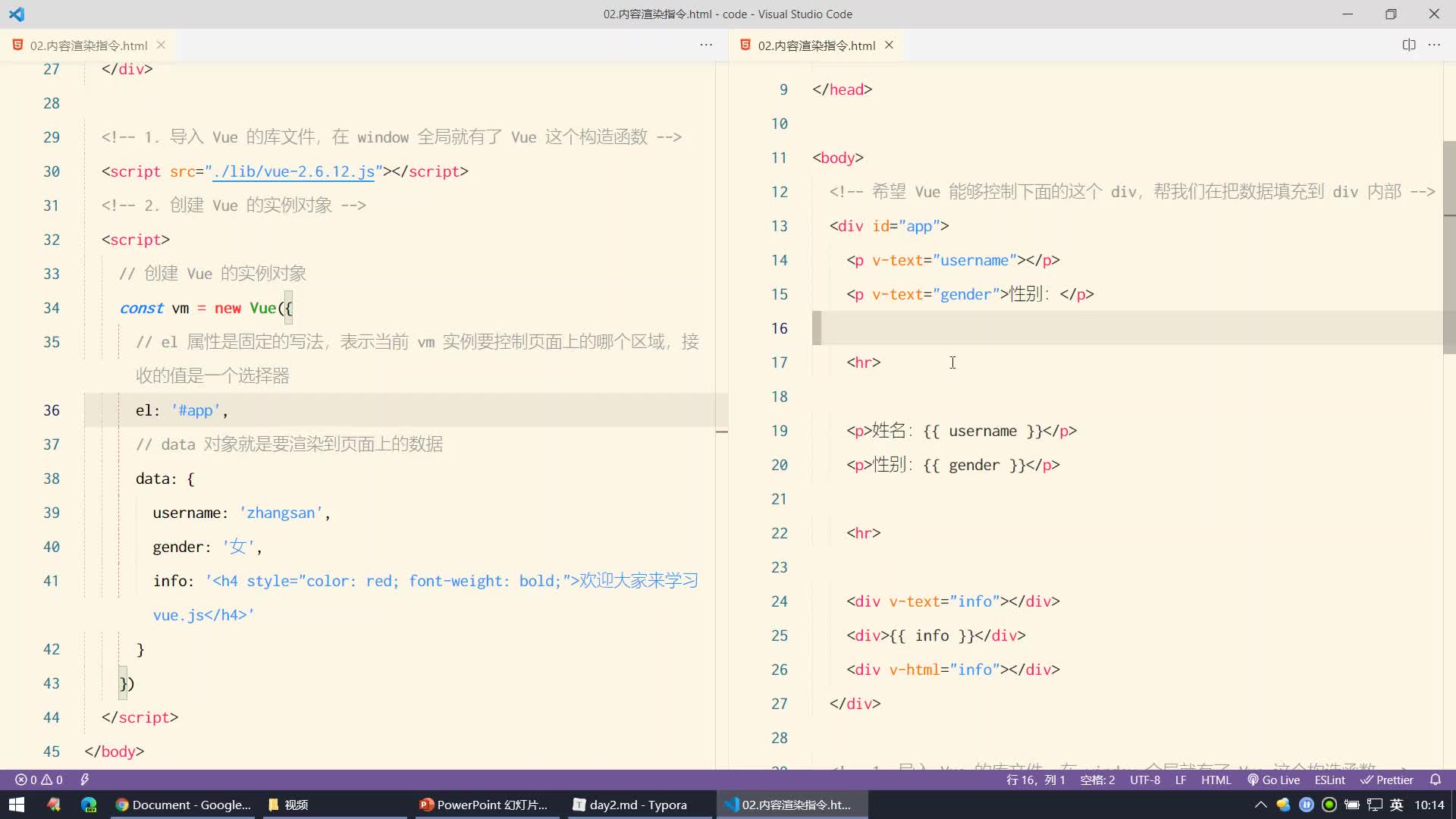
Task: Switch input method 英 in tray
Action: [1397, 805]
